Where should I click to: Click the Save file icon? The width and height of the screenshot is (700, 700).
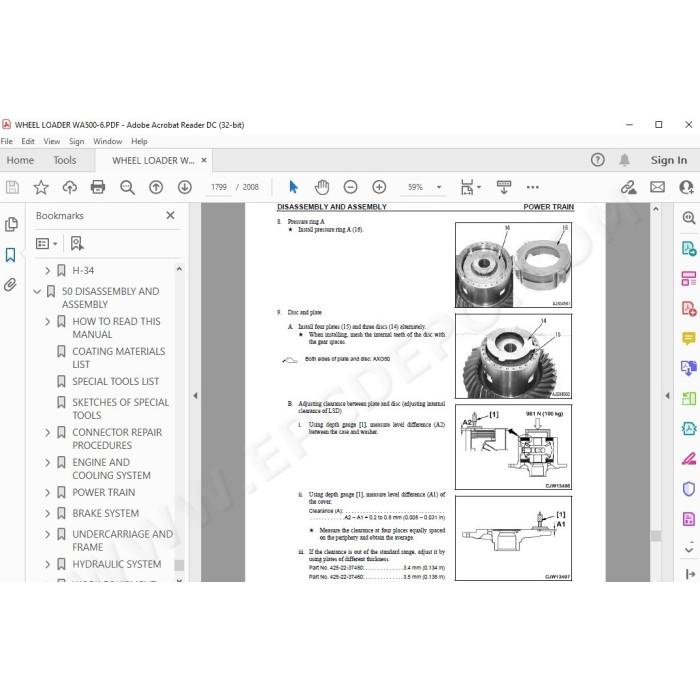[x=12, y=187]
